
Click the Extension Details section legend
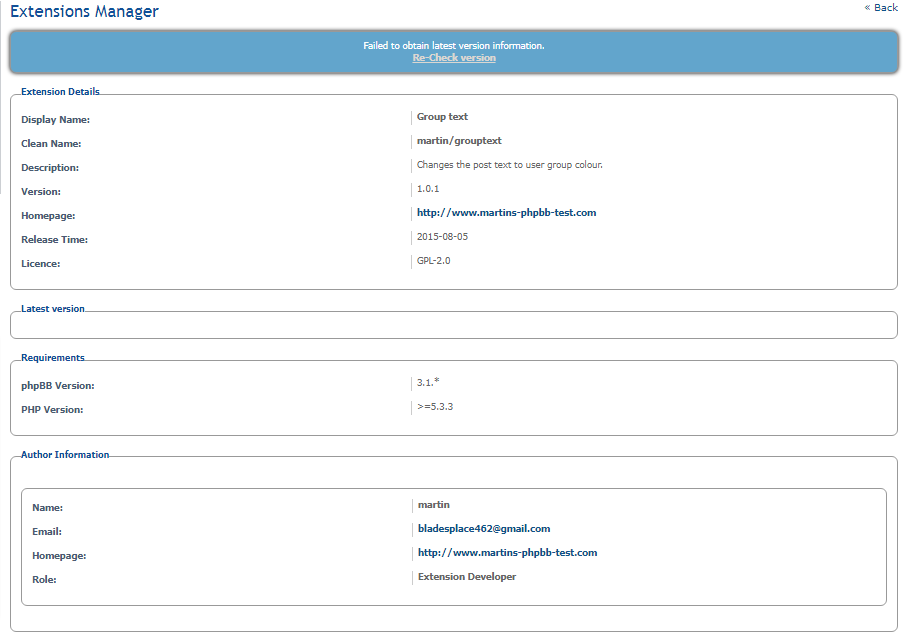coord(60,92)
